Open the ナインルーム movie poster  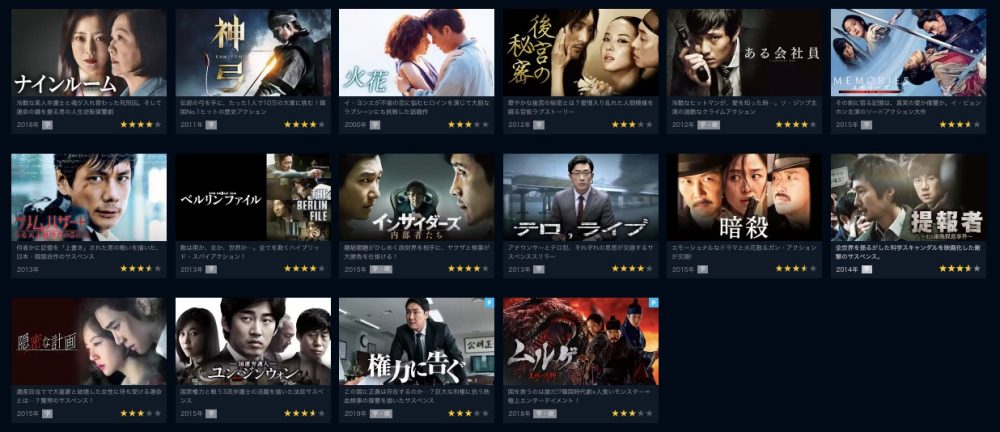point(89,52)
